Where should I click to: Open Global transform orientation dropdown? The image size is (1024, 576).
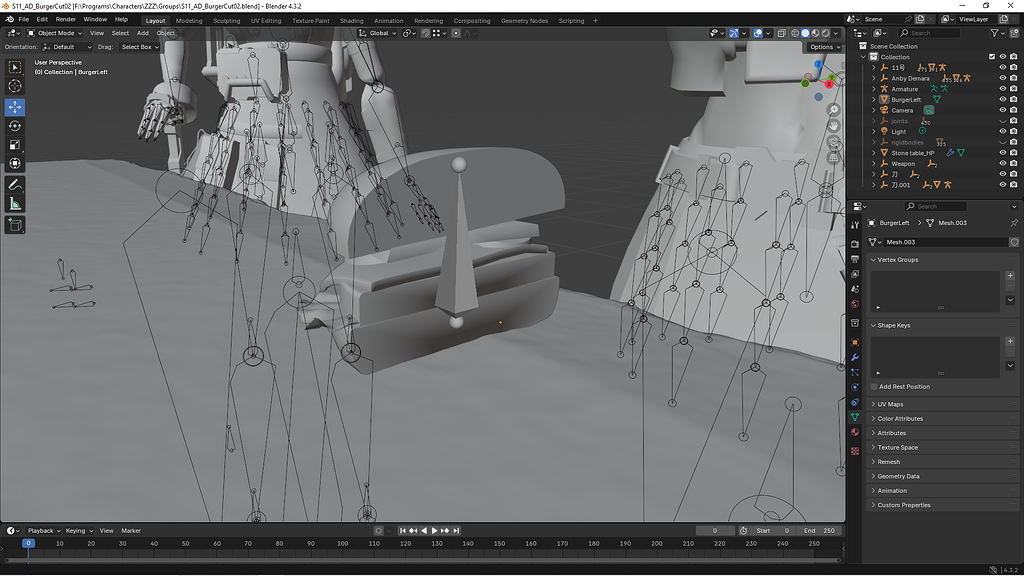[377, 33]
